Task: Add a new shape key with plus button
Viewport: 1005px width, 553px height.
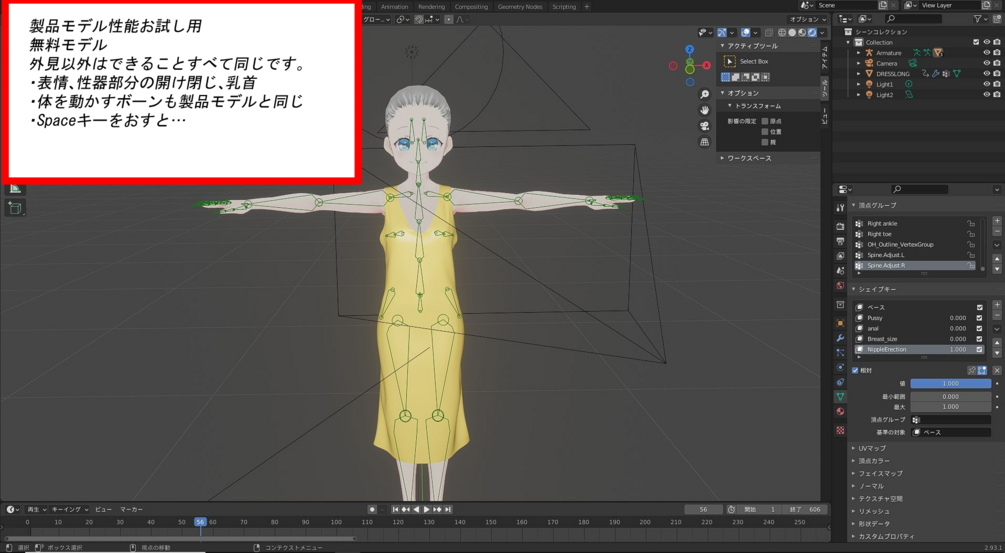Action: click(x=997, y=305)
